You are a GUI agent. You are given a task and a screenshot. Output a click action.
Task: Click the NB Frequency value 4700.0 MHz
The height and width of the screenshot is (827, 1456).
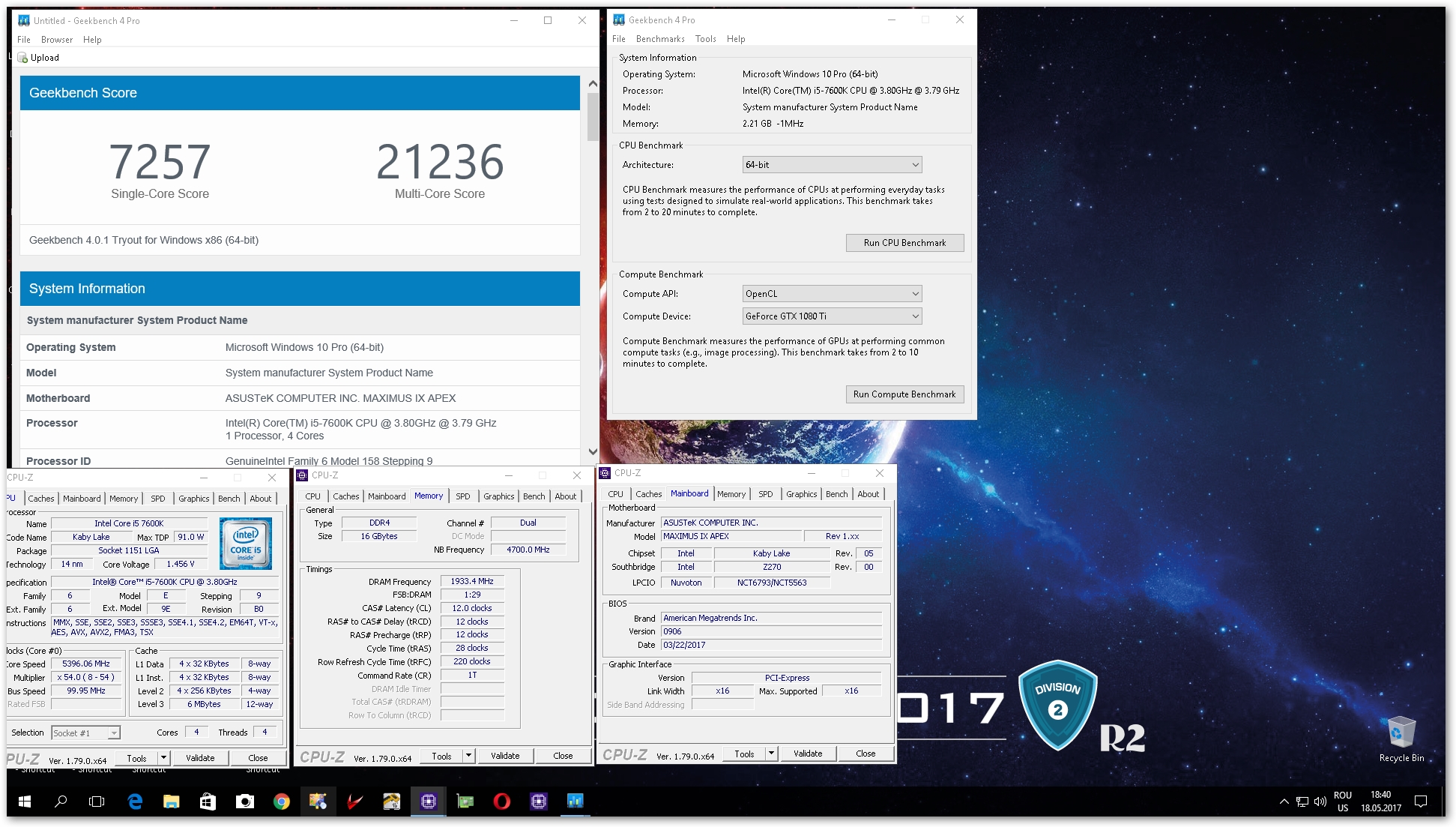(x=528, y=550)
